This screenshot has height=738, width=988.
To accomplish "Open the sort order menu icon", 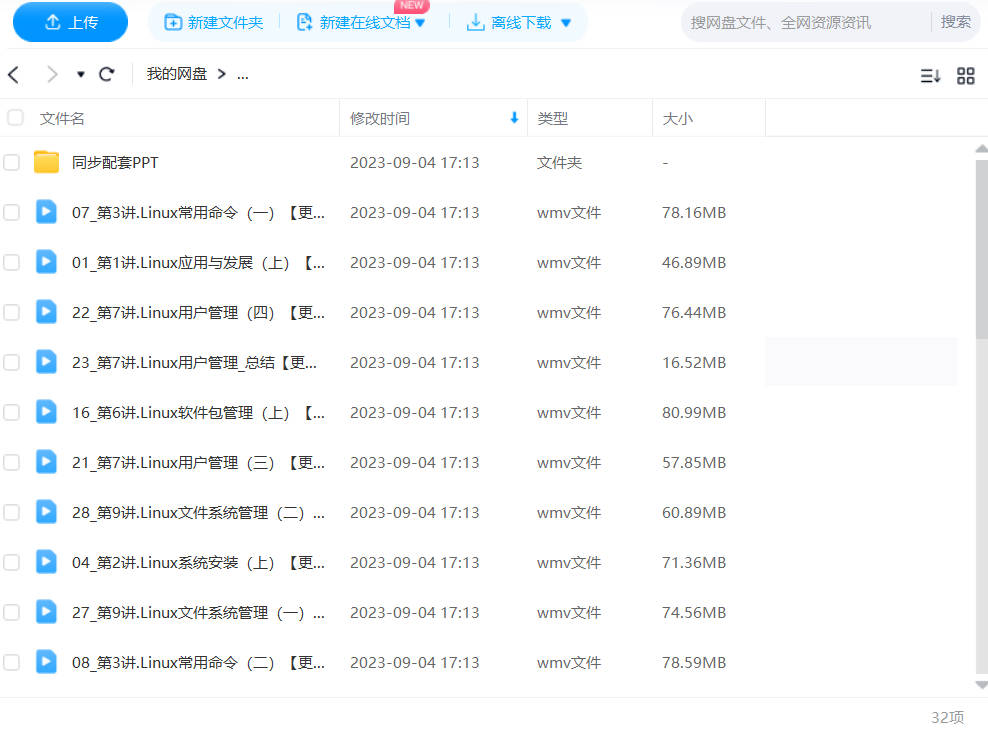I will (930, 76).
